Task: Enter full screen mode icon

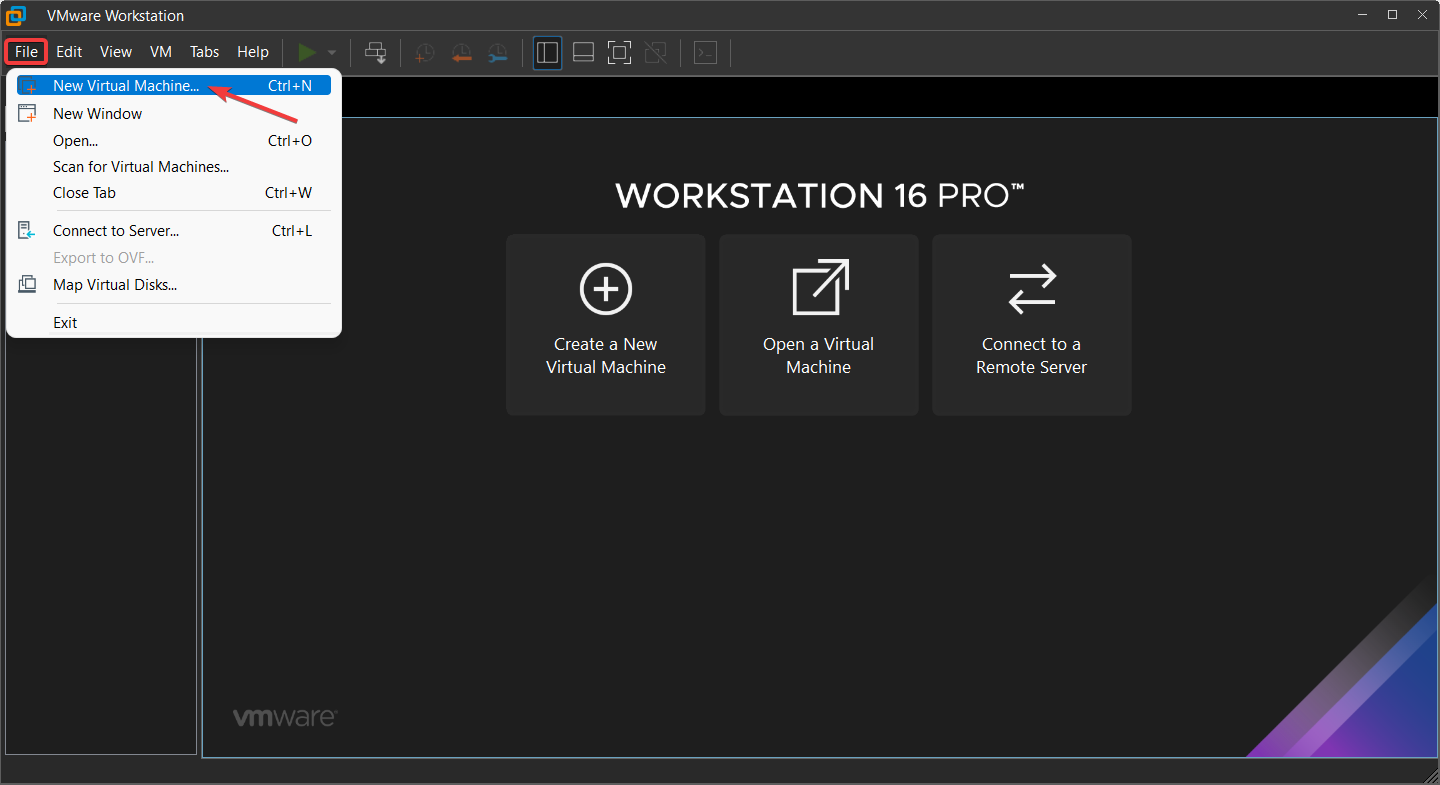Action: point(619,52)
